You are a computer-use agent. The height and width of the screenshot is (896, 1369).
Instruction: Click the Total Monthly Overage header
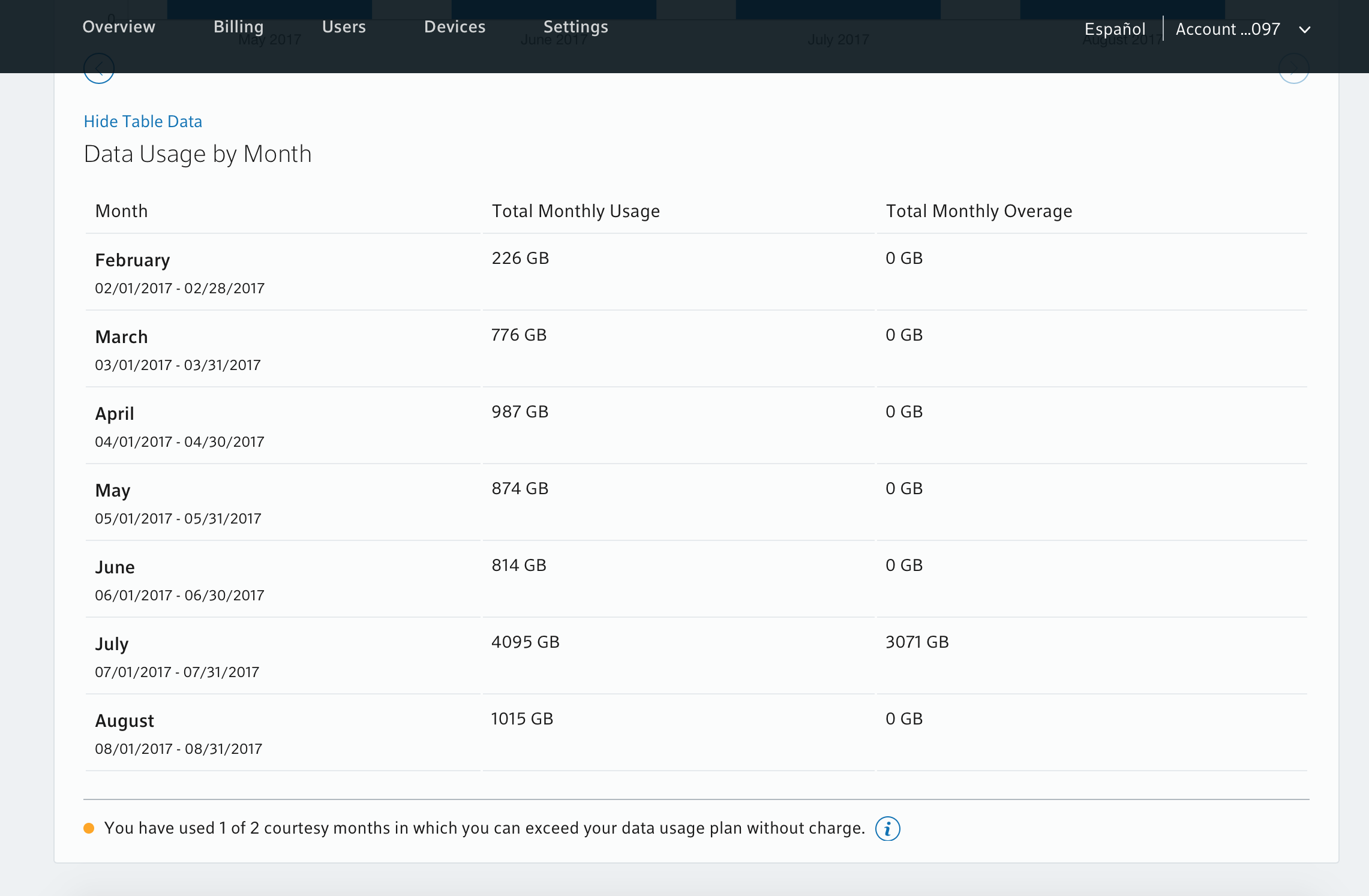978,211
